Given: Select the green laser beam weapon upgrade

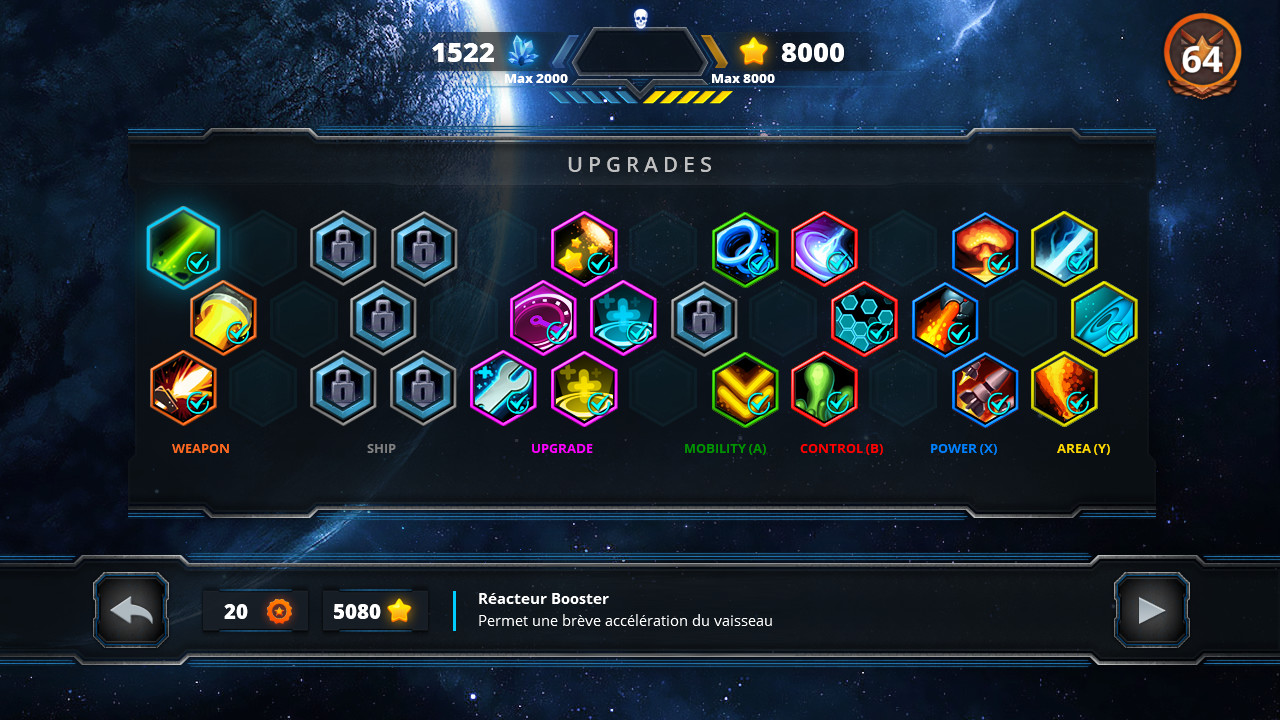Looking at the screenshot, I should (x=183, y=248).
